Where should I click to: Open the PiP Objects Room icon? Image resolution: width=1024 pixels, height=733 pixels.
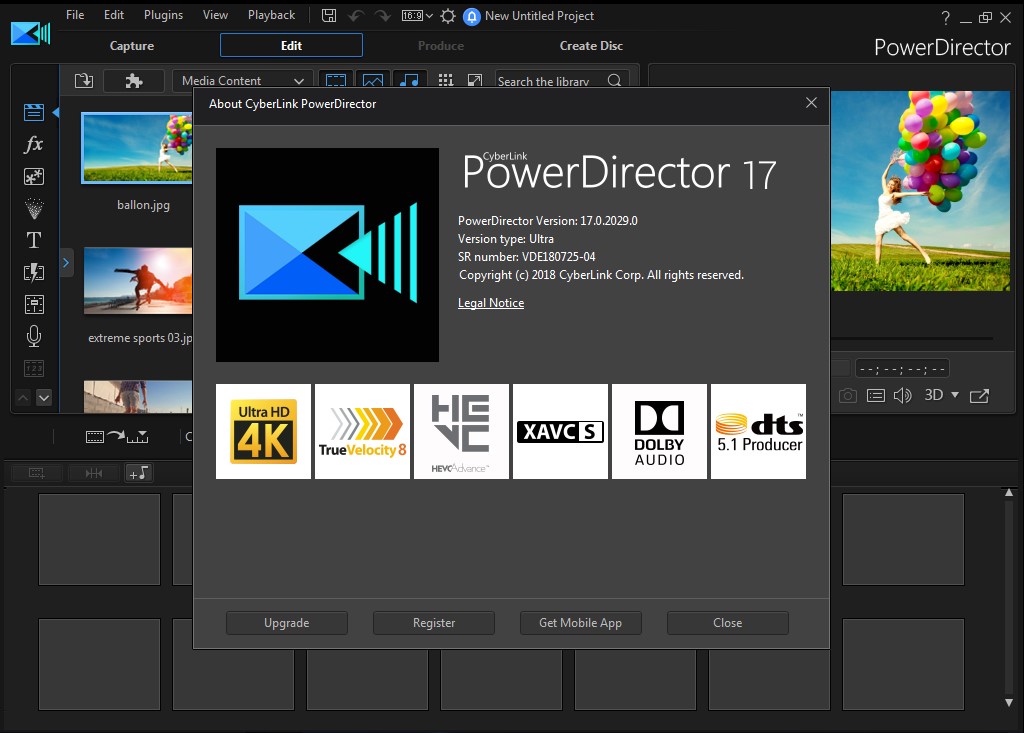[x=34, y=176]
